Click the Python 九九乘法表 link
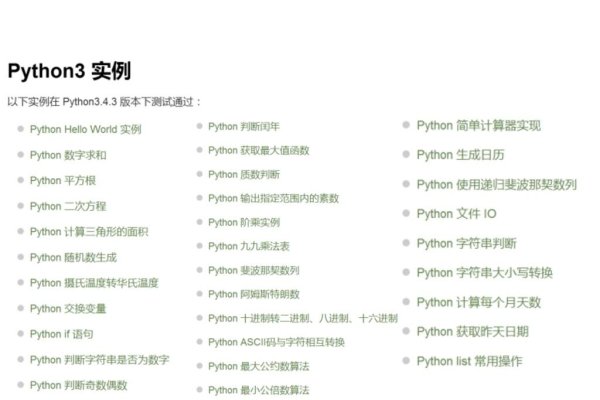This screenshot has height=400, width=600. (249, 246)
